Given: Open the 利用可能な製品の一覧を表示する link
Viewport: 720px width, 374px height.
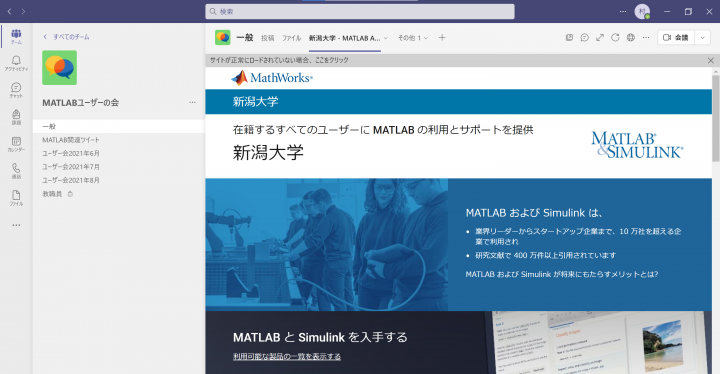Looking at the screenshot, I should (287, 357).
